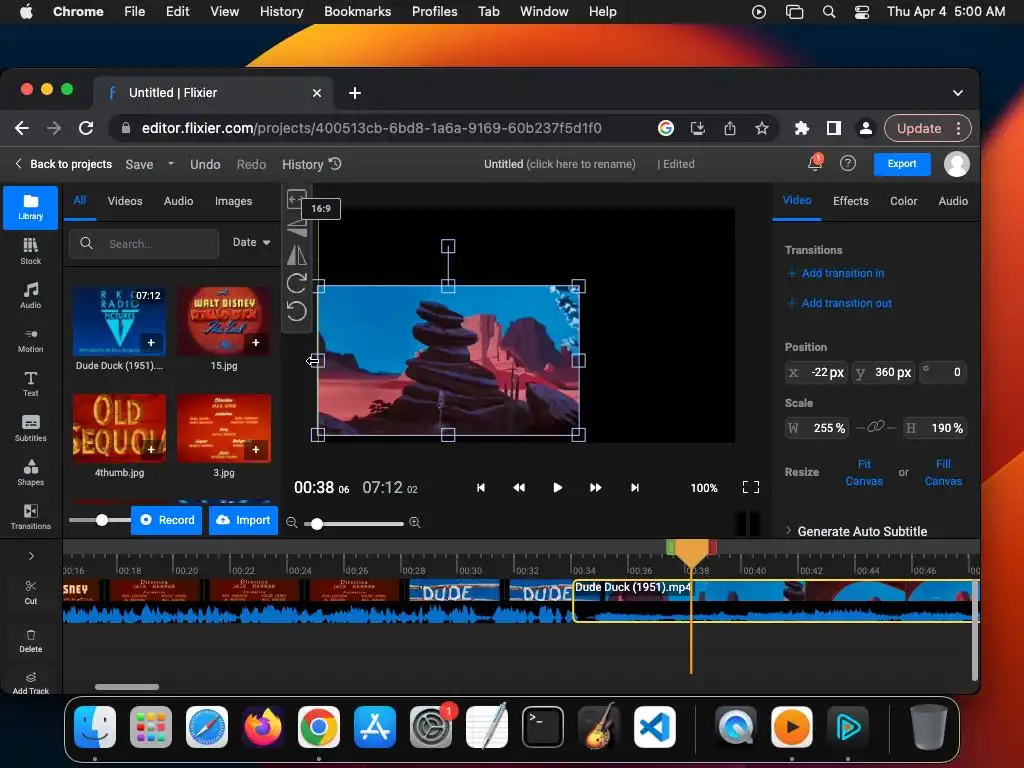Open Chrome extensions puzzle icon
This screenshot has width=1024, height=768.
(x=801, y=128)
